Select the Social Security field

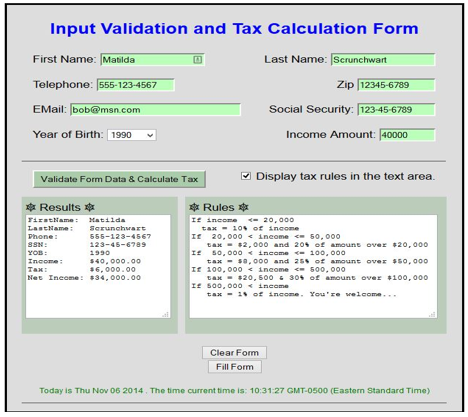(396, 110)
